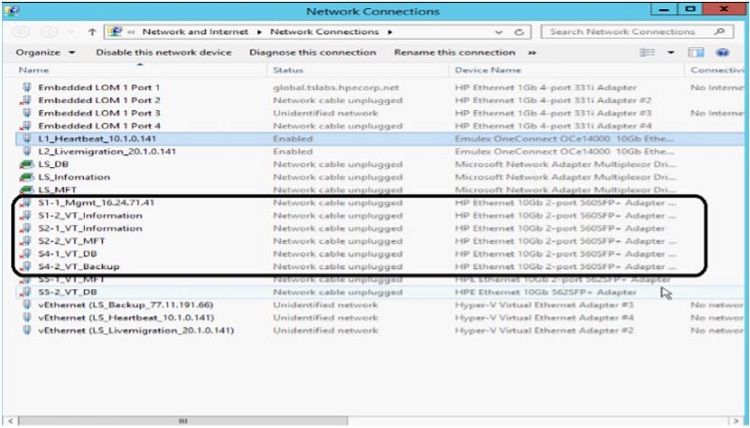Image resolution: width=750 pixels, height=428 pixels.
Task: Select the S5-2_VT_DB connection name
Action: 67,292
